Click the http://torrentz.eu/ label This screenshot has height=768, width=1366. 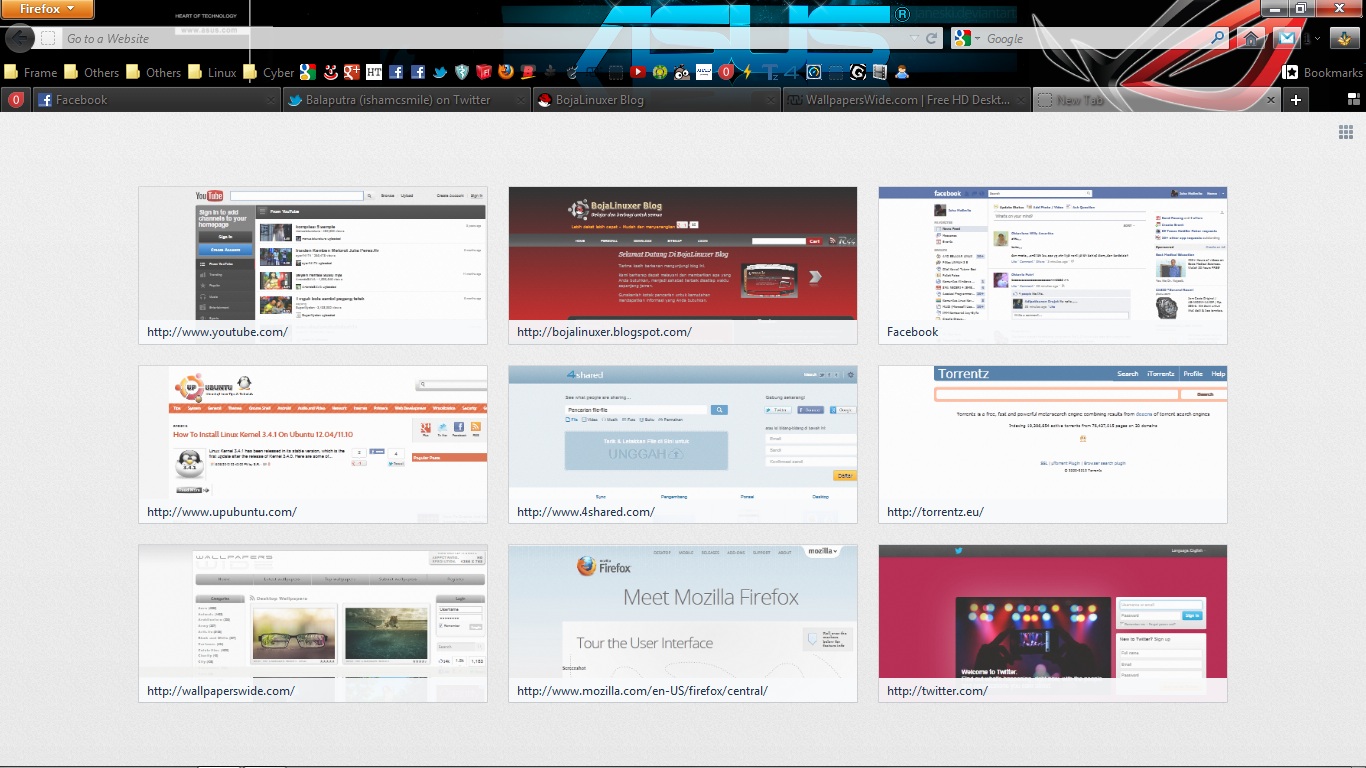point(935,512)
